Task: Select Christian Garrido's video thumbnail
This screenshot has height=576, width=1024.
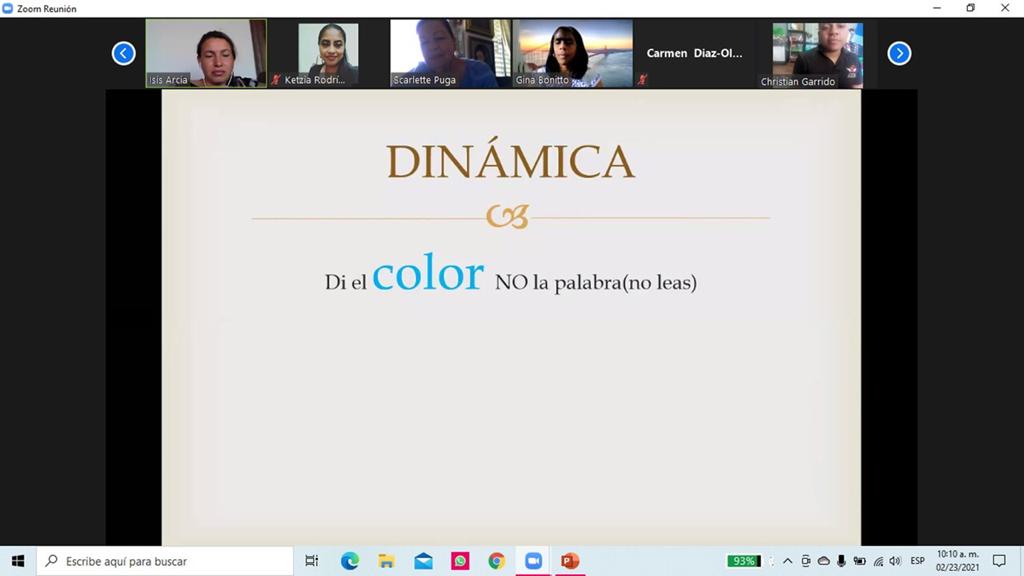Action: [817, 55]
